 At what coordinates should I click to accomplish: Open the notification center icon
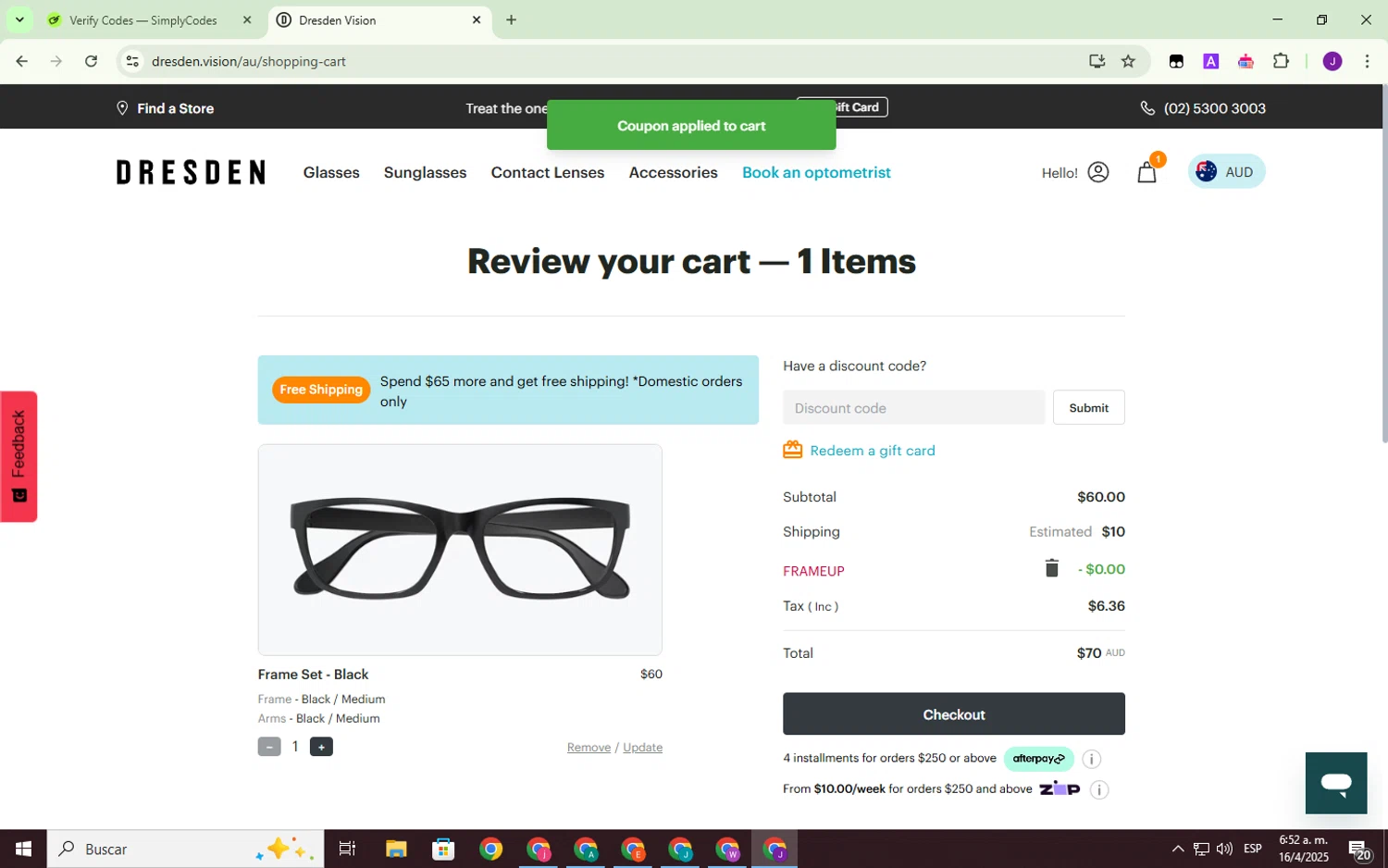[x=1359, y=849]
